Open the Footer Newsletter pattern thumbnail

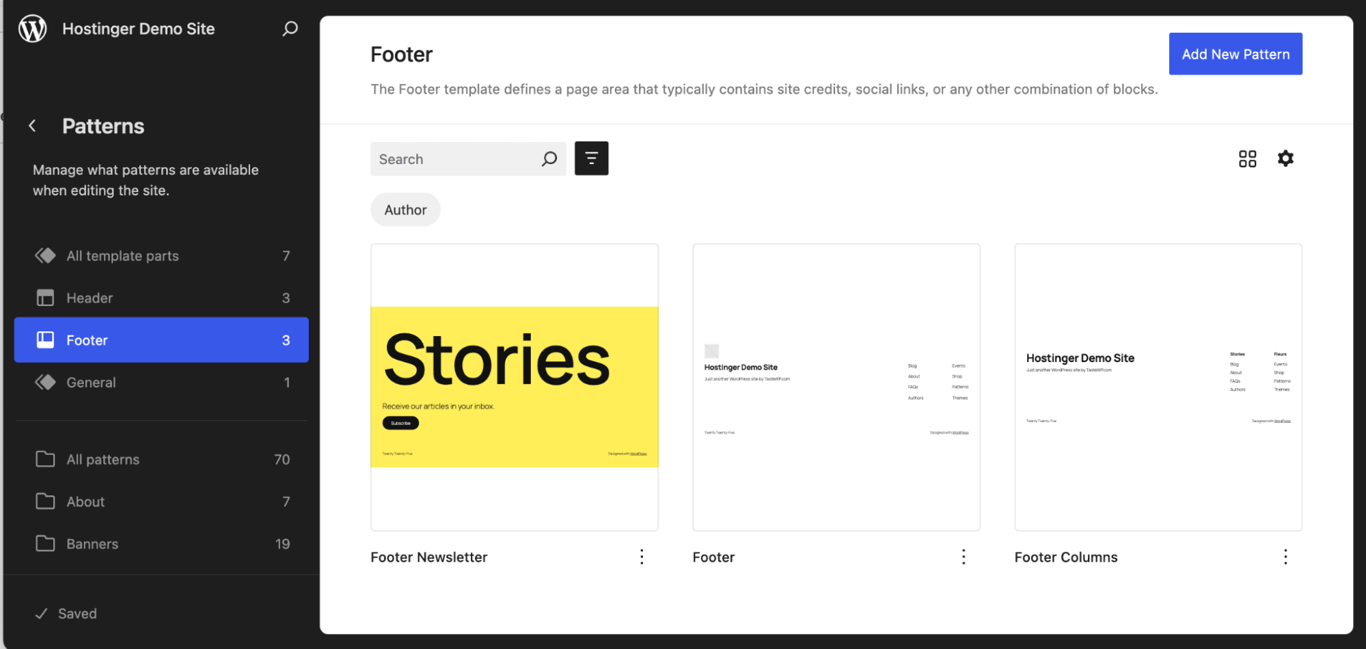[x=514, y=386]
